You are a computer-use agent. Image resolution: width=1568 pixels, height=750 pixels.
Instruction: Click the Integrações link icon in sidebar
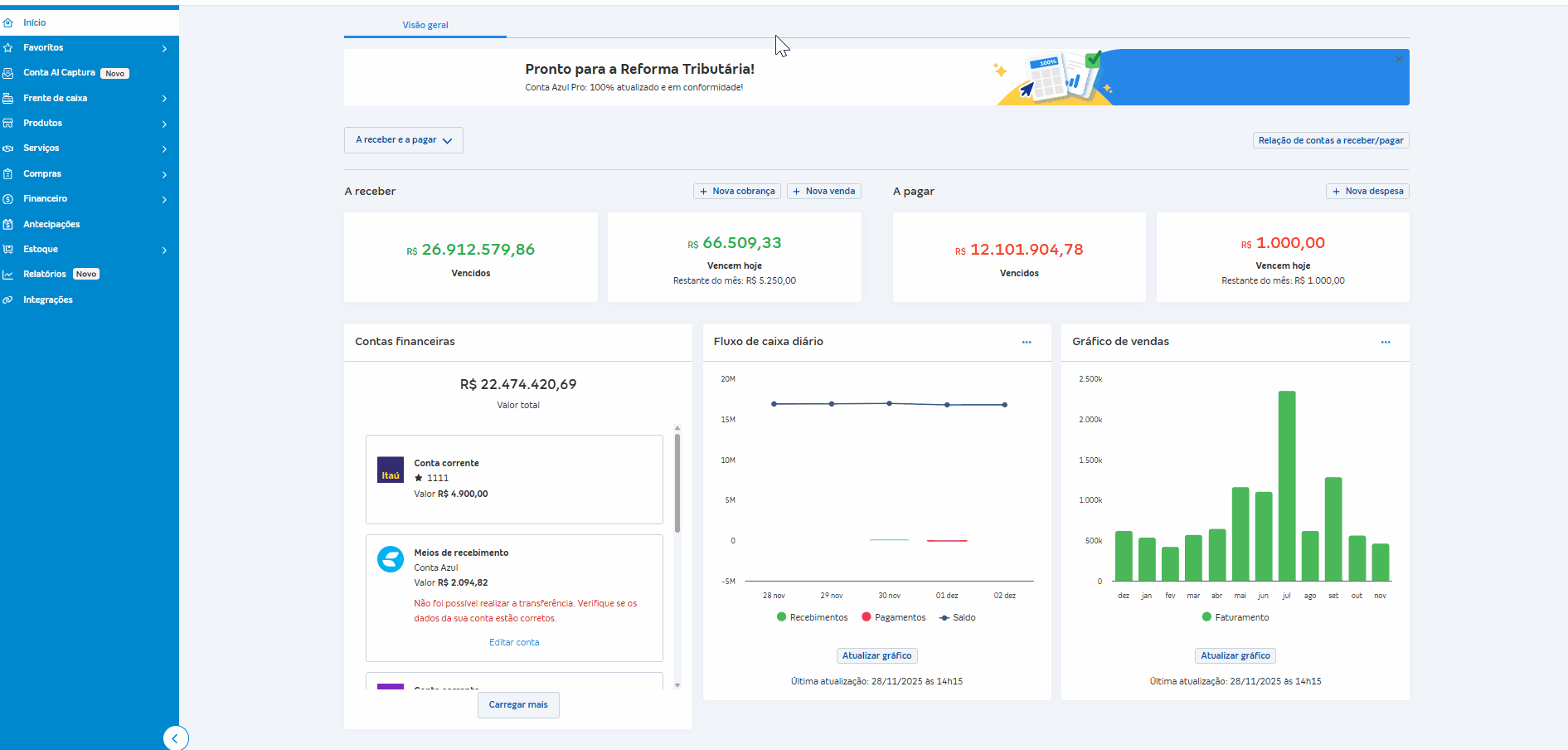click(8, 300)
